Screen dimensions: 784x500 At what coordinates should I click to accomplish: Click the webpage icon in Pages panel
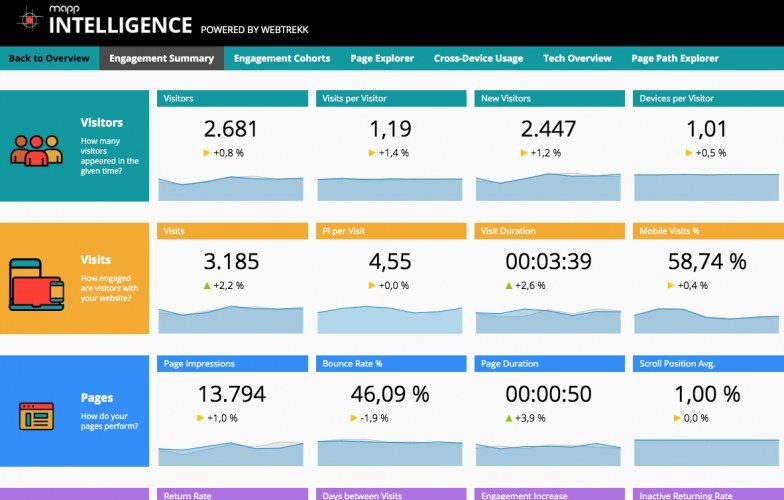coord(36,416)
